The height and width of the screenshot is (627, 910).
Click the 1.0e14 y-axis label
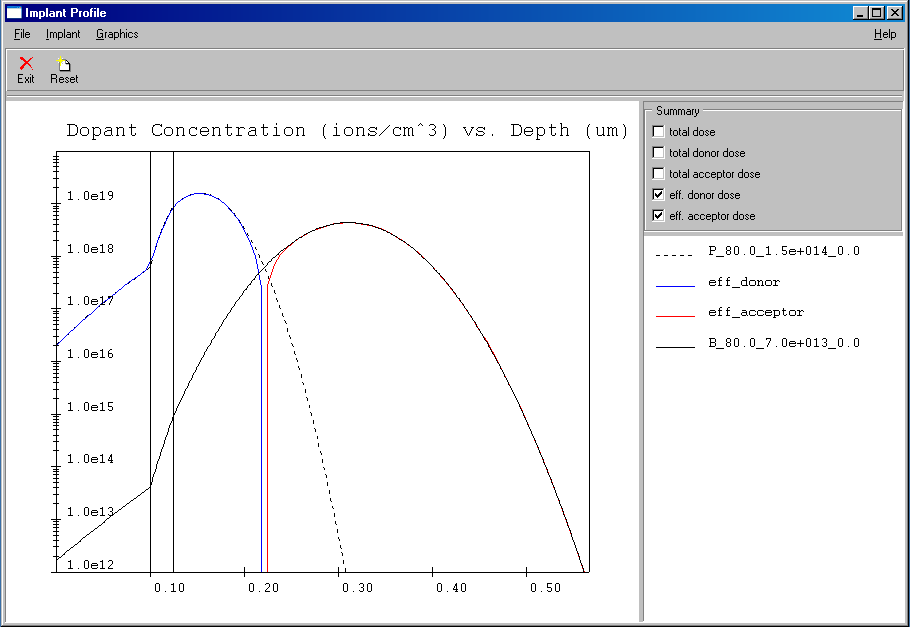[x=91, y=459]
